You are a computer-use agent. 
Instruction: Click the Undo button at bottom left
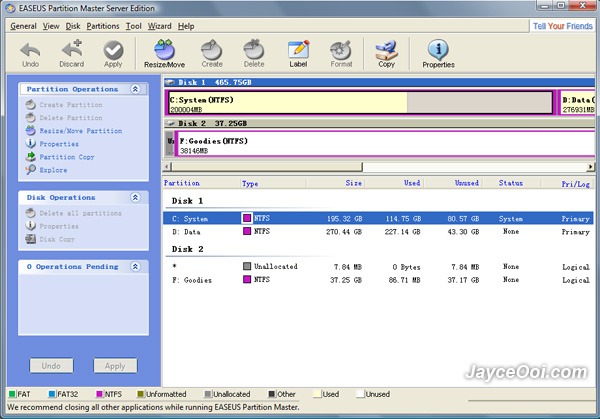(x=51, y=366)
